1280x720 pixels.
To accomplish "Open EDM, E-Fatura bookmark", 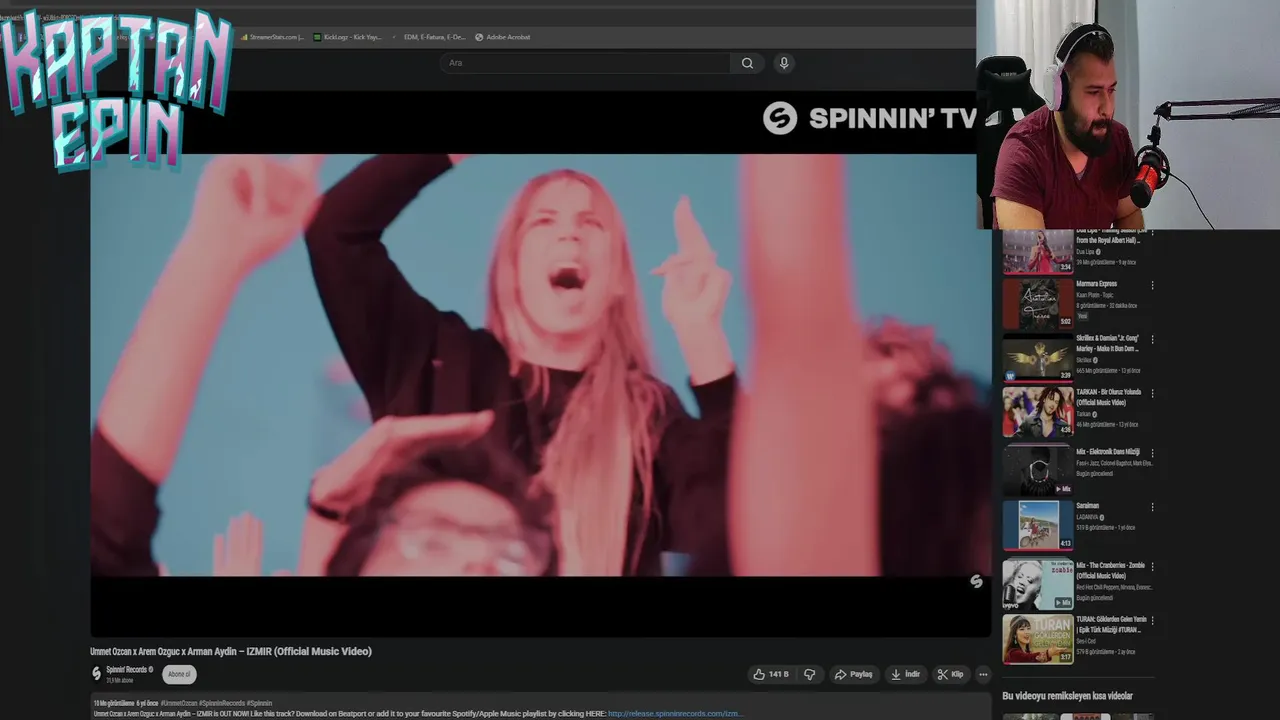I will (x=429, y=37).
